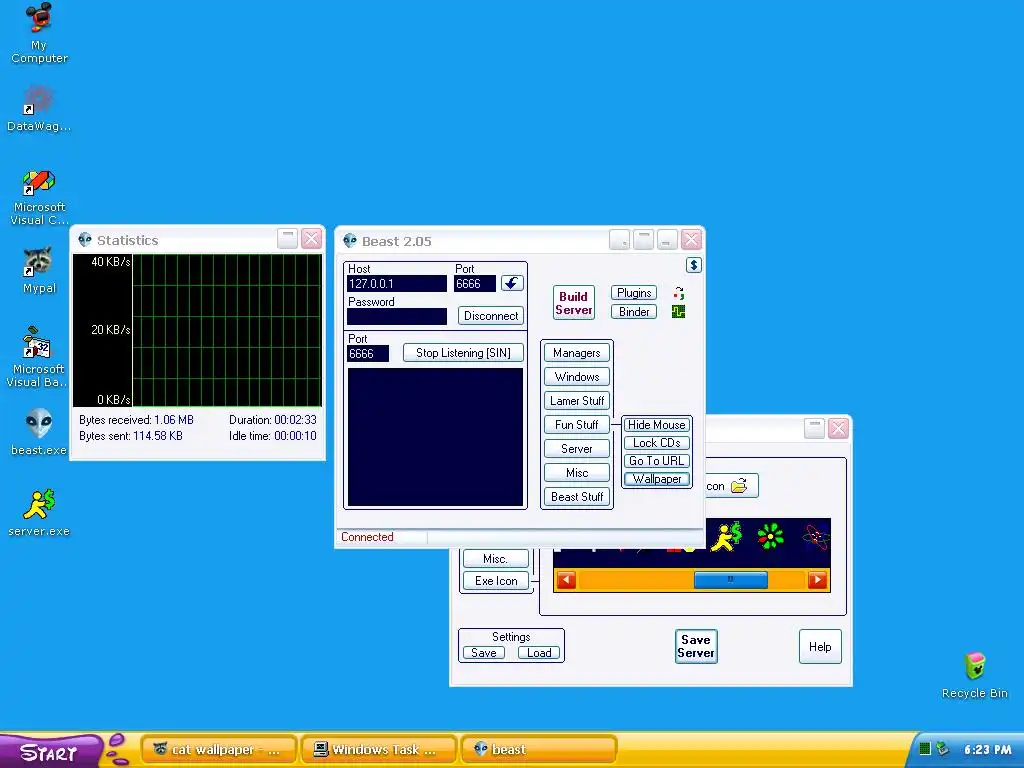Image resolution: width=1024 pixels, height=768 pixels.
Task: Click the Connected status bar text
Action: (367, 537)
